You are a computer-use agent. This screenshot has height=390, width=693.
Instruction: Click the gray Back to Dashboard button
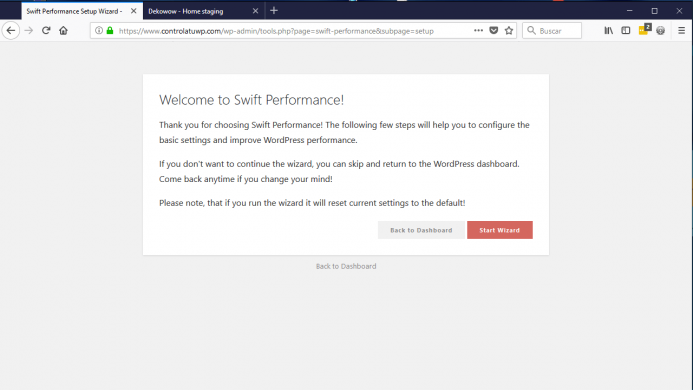click(421, 230)
